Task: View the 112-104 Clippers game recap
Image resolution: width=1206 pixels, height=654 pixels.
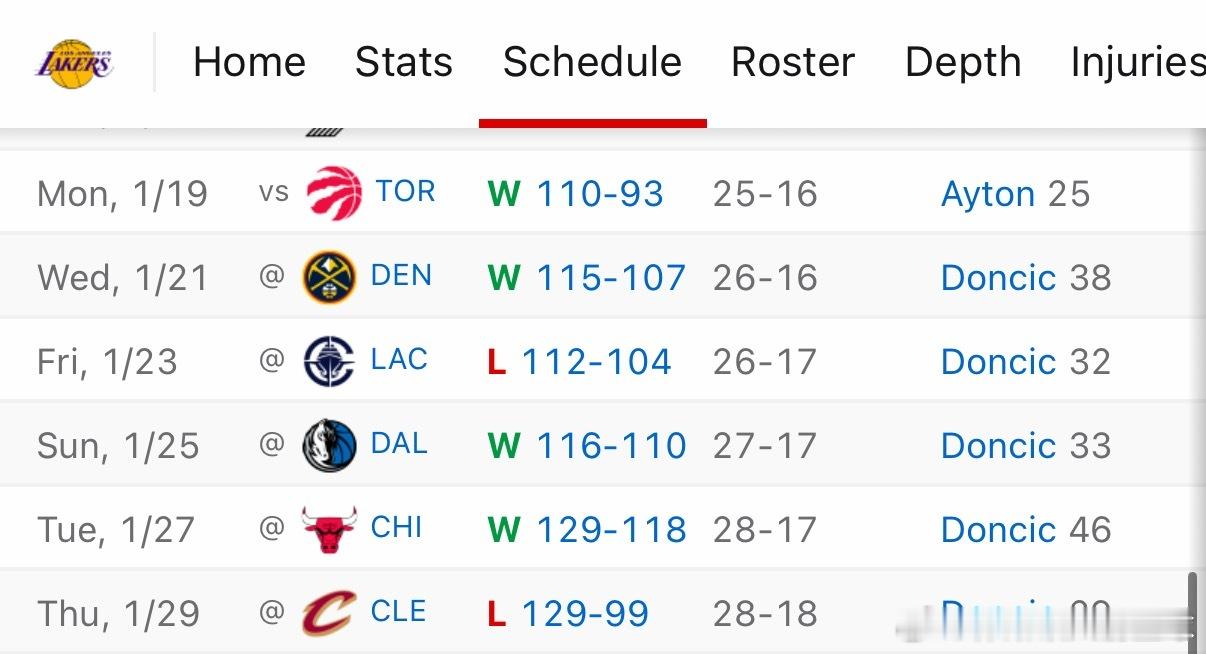Action: click(x=596, y=362)
